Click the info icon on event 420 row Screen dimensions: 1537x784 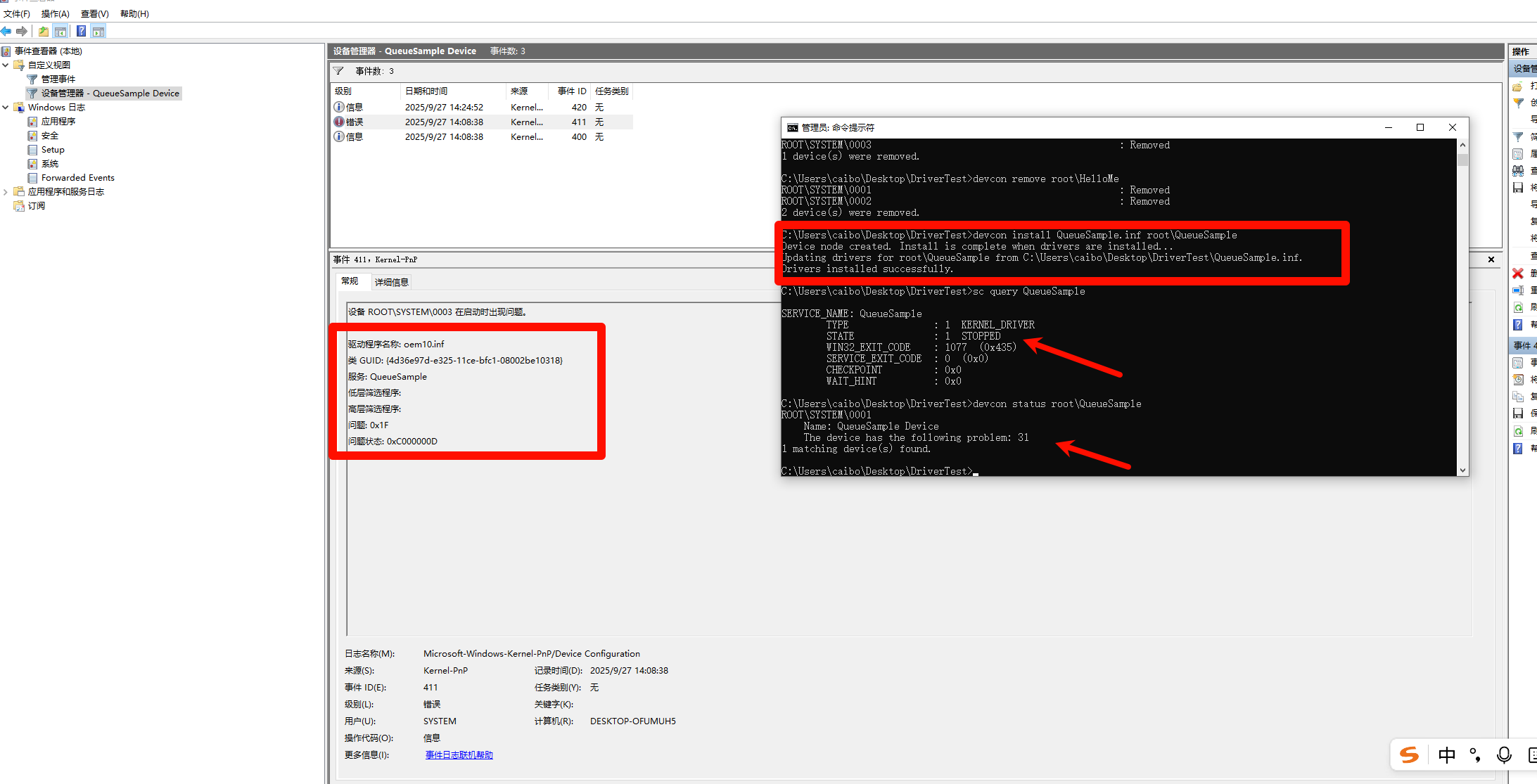pyautogui.click(x=339, y=107)
